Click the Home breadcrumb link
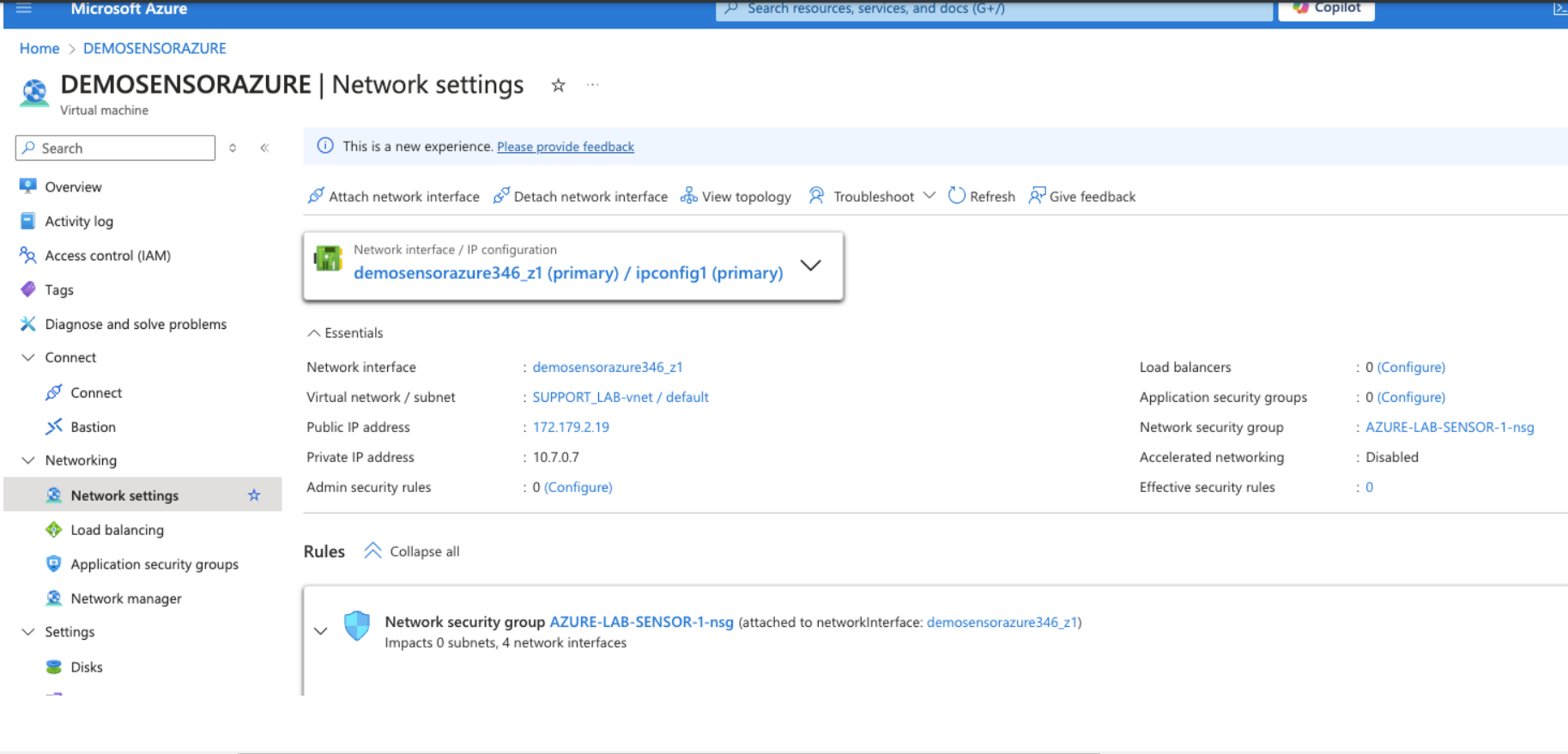The height and width of the screenshot is (754, 1568). [39, 48]
